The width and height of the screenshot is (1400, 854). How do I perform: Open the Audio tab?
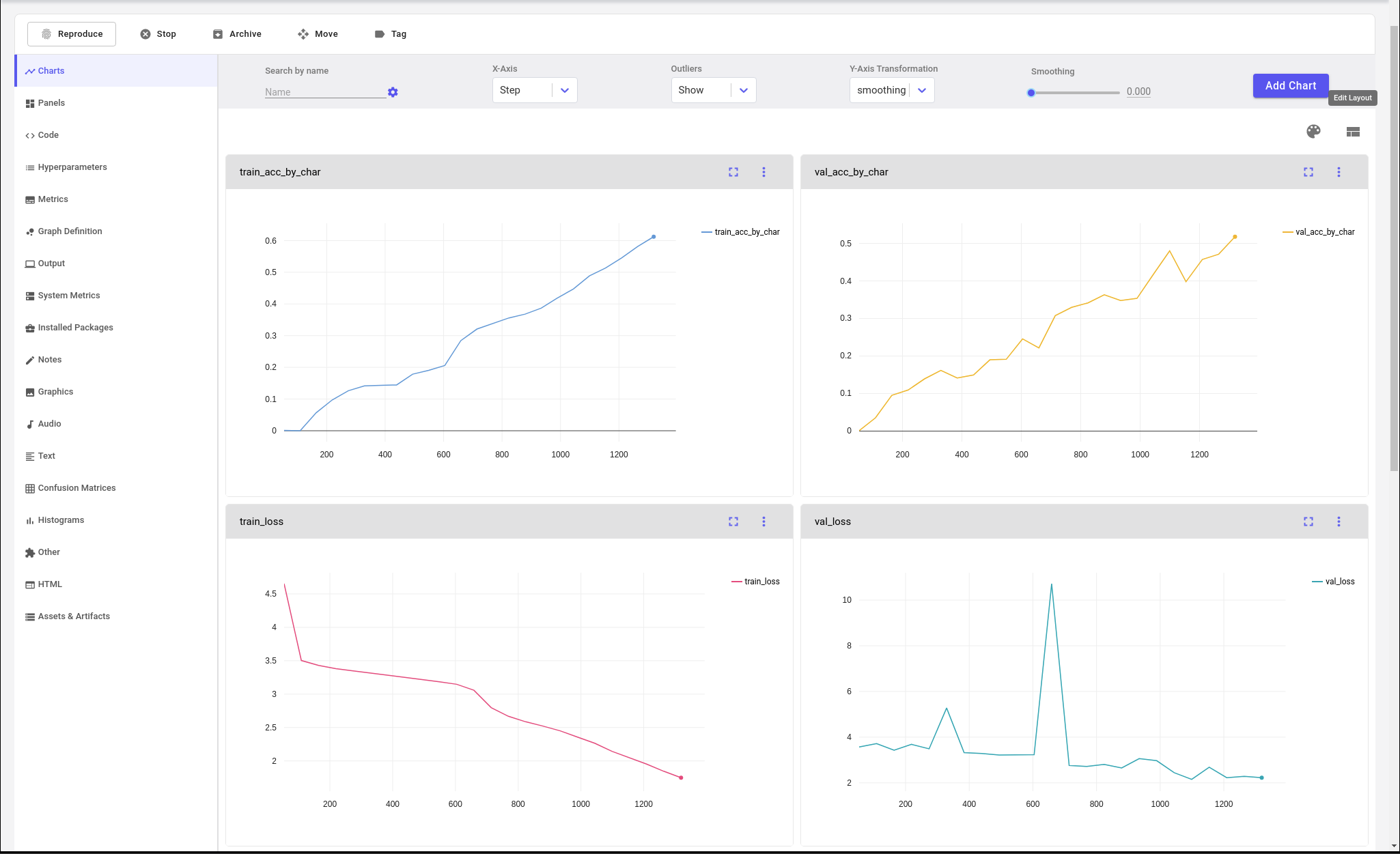[116, 424]
